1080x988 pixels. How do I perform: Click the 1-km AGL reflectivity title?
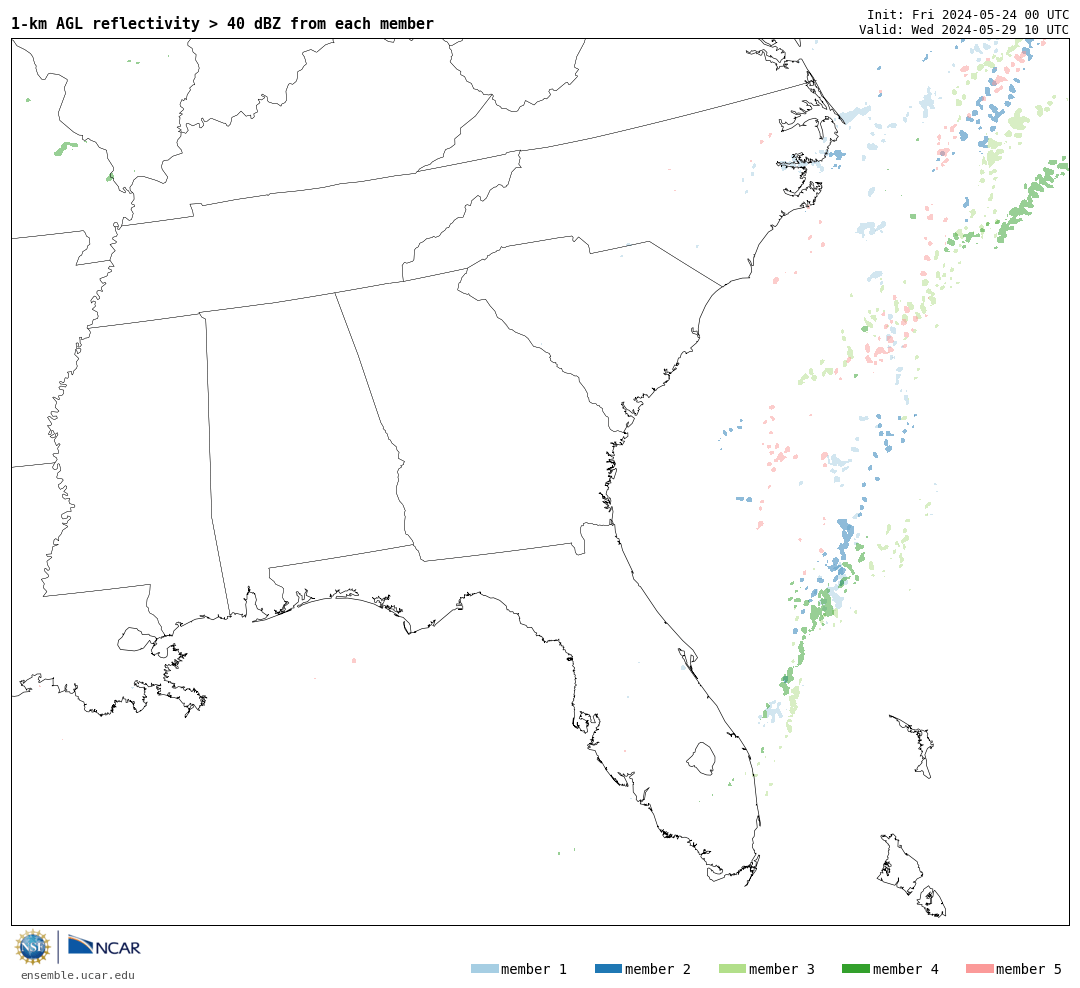(222, 23)
